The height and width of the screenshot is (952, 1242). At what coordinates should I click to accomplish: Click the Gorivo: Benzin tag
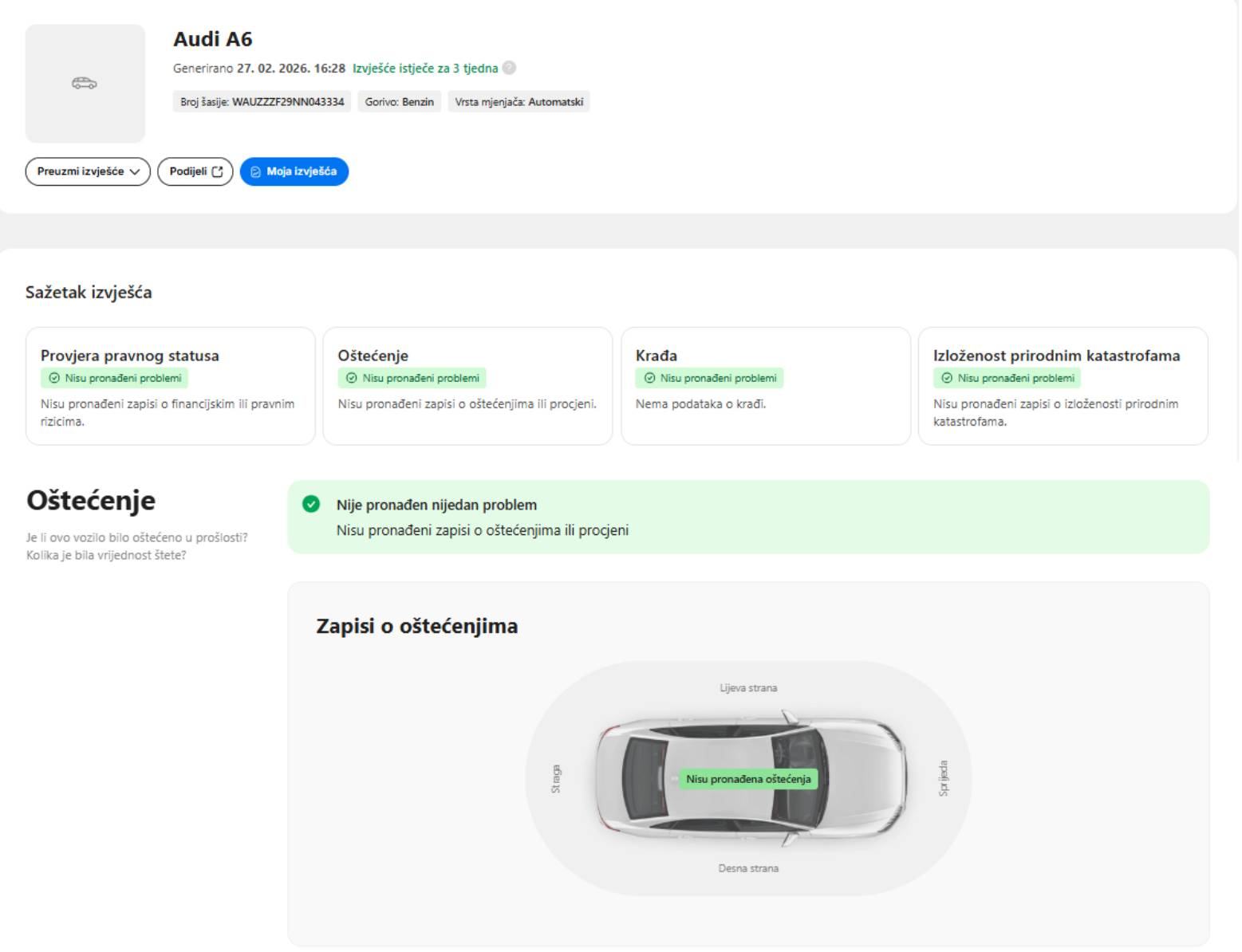pyautogui.click(x=399, y=102)
